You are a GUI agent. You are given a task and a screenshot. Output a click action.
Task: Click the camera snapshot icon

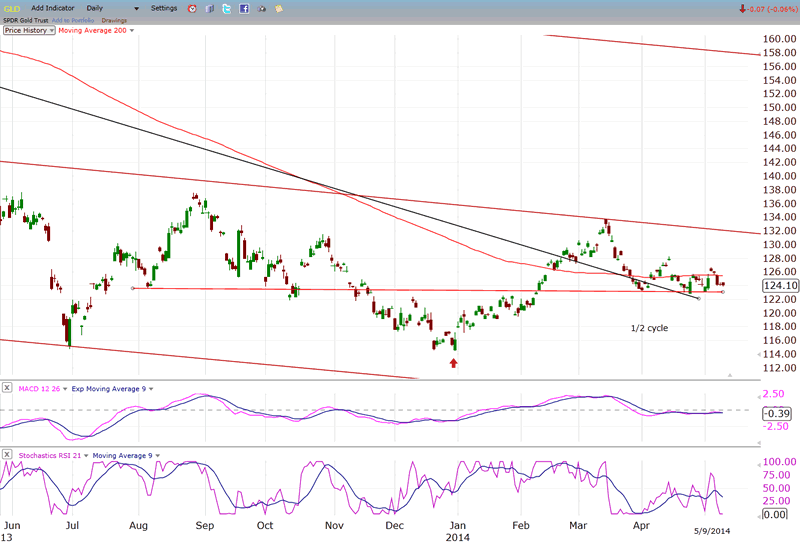point(261,8)
